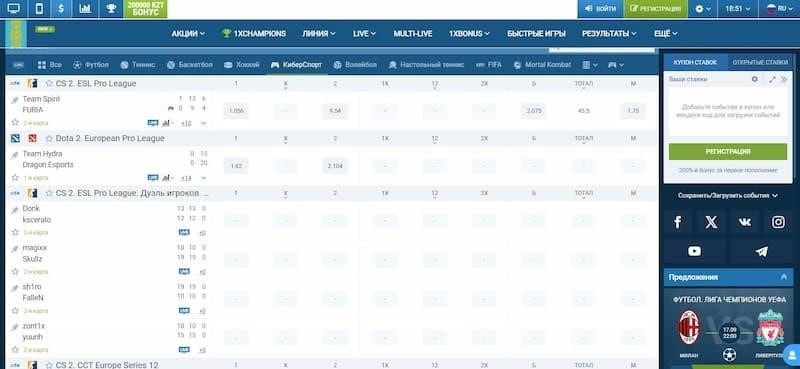
Task: Open the YouTube channel icon
Action: pyautogui.click(x=694, y=251)
